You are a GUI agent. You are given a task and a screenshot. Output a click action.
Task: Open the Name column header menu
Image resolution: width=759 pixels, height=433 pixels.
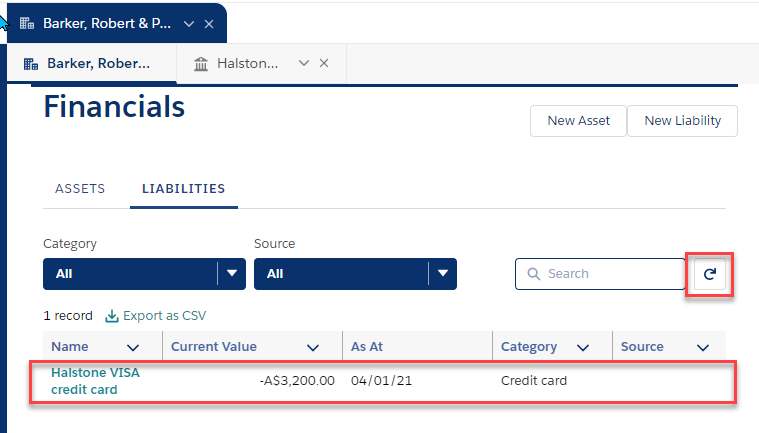(x=133, y=347)
